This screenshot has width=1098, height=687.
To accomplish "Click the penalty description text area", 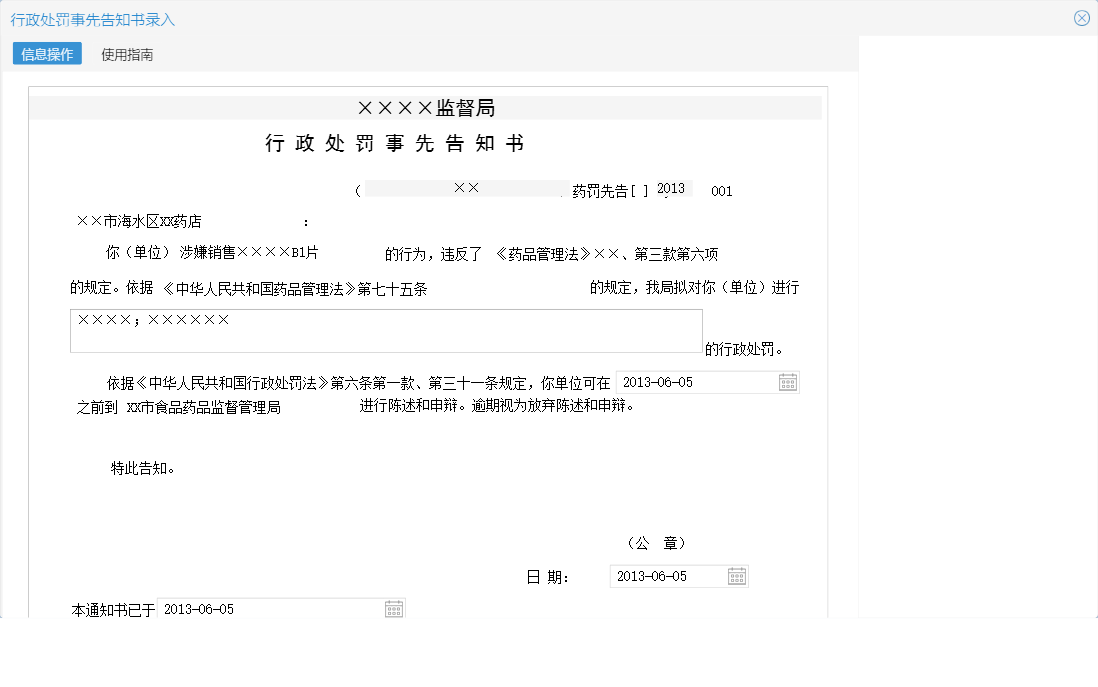I will click(x=386, y=330).
